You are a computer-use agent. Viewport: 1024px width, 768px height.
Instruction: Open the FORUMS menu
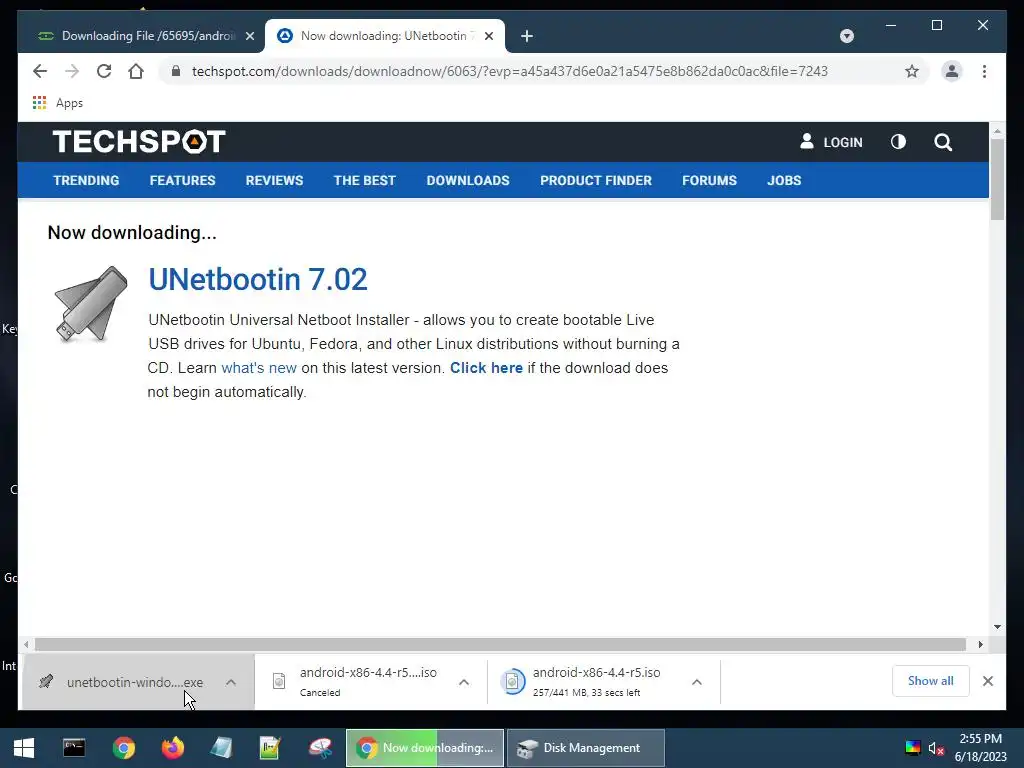coord(709,180)
